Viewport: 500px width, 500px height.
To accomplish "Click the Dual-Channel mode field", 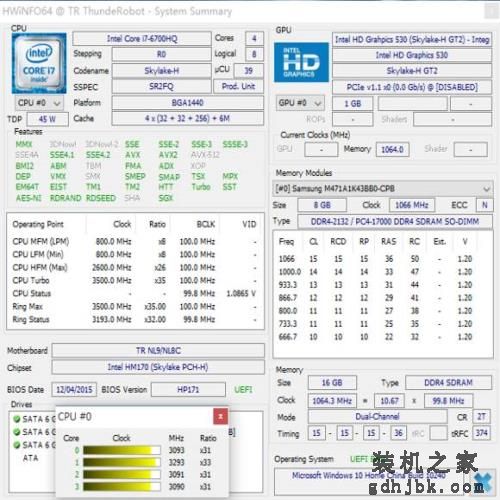I will 377,417.
